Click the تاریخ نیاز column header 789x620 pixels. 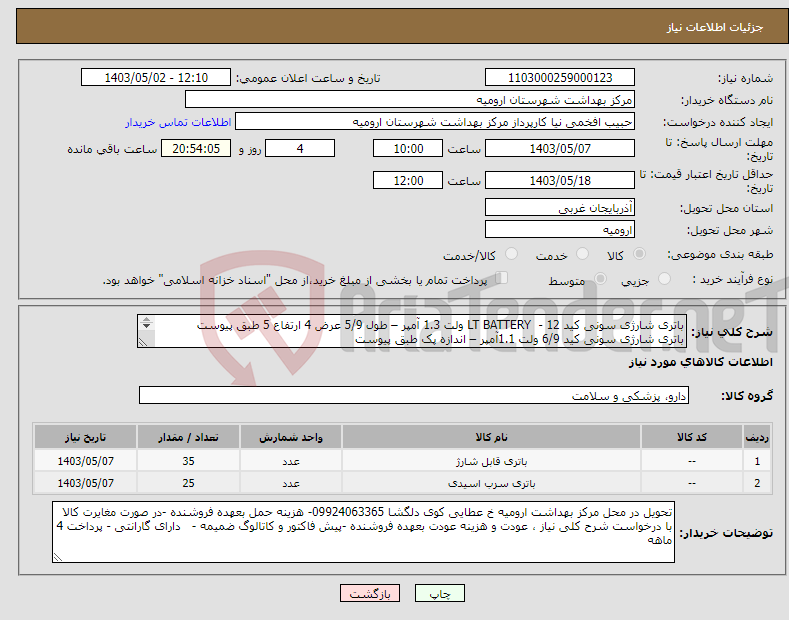[86, 437]
